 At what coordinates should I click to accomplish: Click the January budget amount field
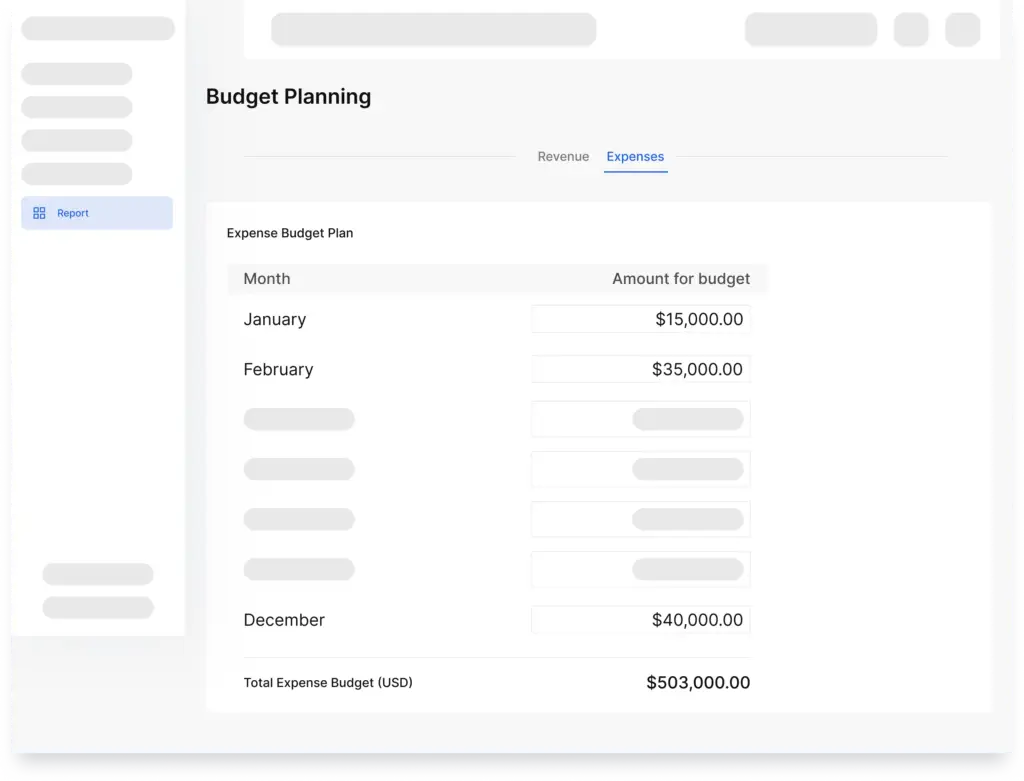[641, 320]
